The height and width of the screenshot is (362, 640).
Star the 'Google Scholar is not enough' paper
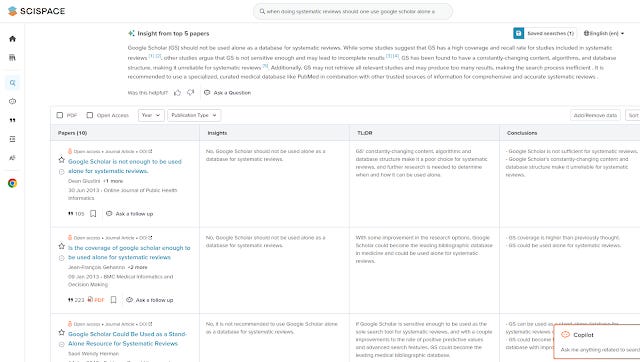(x=62, y=160)
